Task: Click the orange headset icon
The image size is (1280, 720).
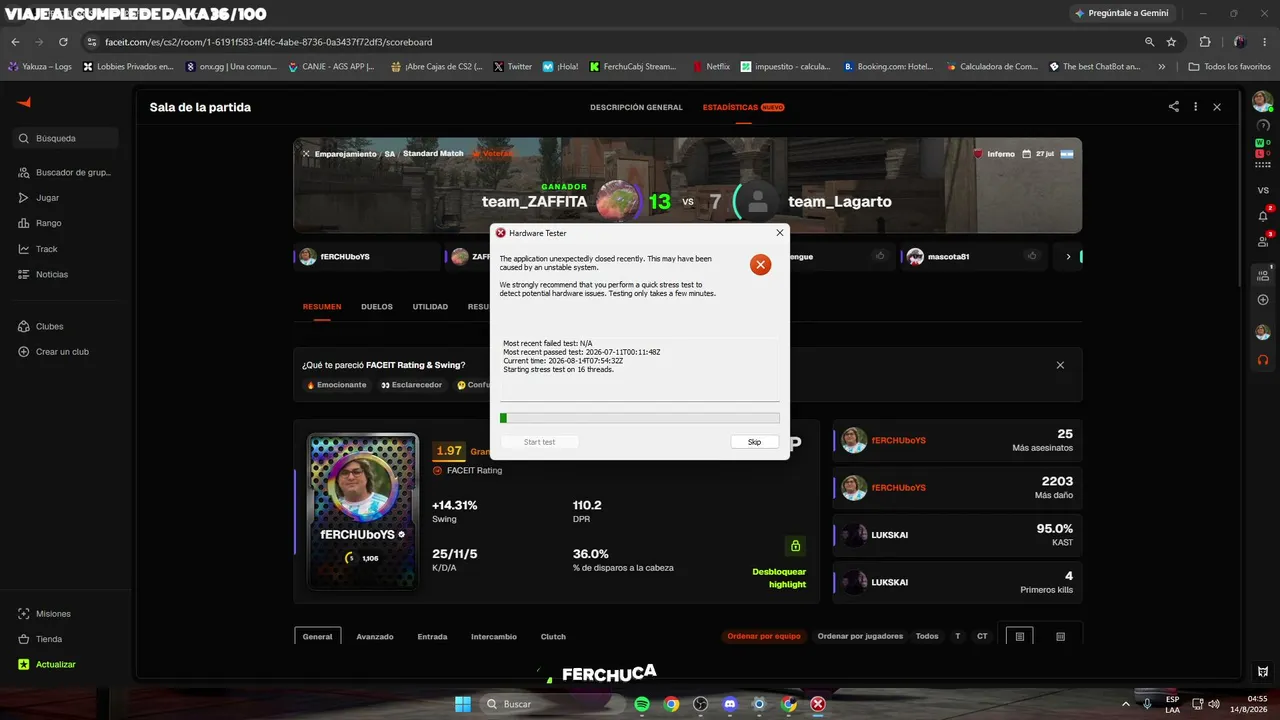Action: 1263,360
